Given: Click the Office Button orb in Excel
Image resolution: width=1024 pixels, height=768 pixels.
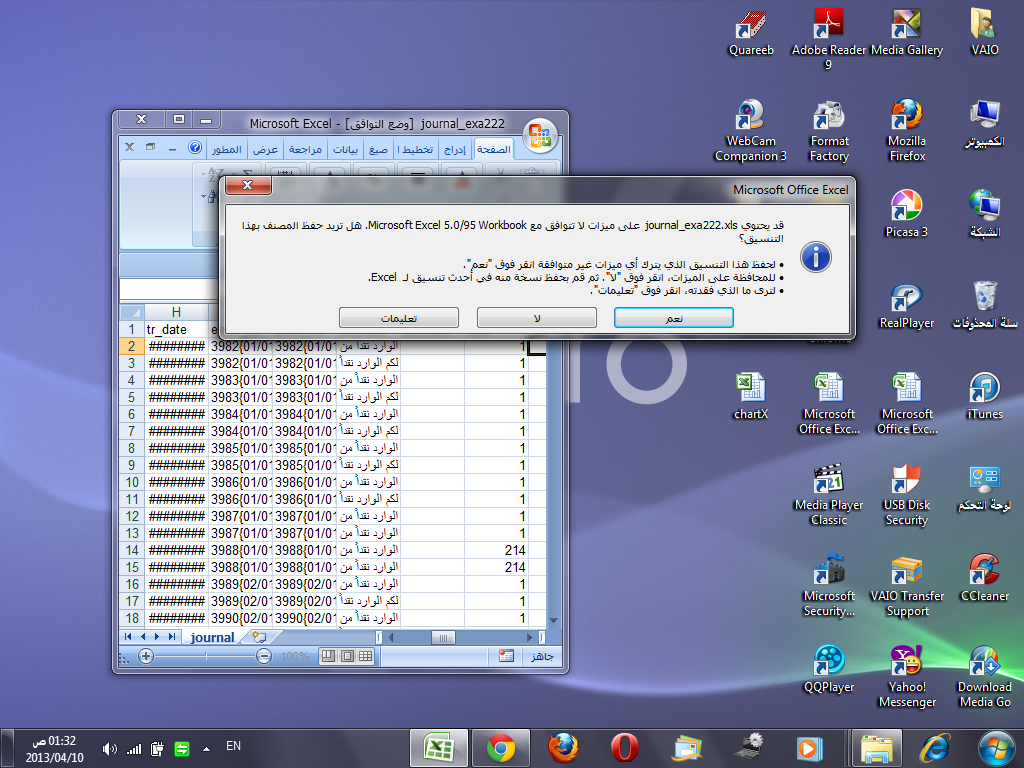Looking at the screenshot, I should (x=540, y=135).
